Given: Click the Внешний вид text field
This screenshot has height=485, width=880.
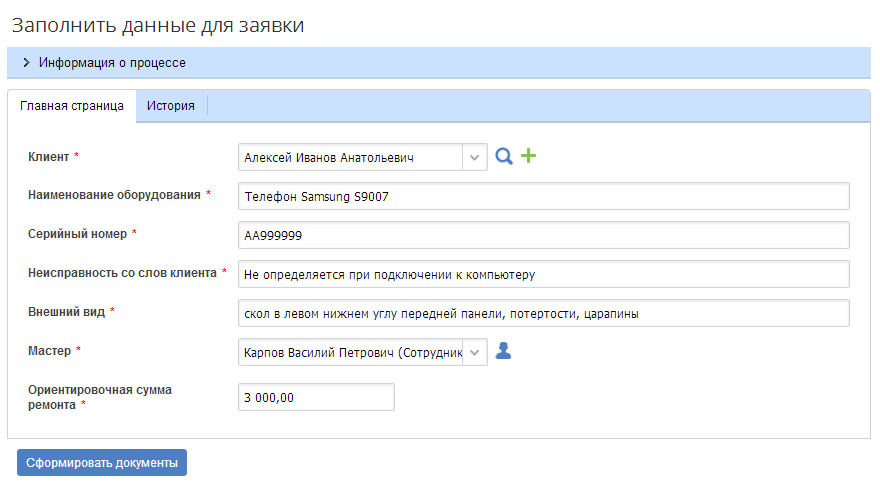Looking at the screenshot, I should coord(543,313).
